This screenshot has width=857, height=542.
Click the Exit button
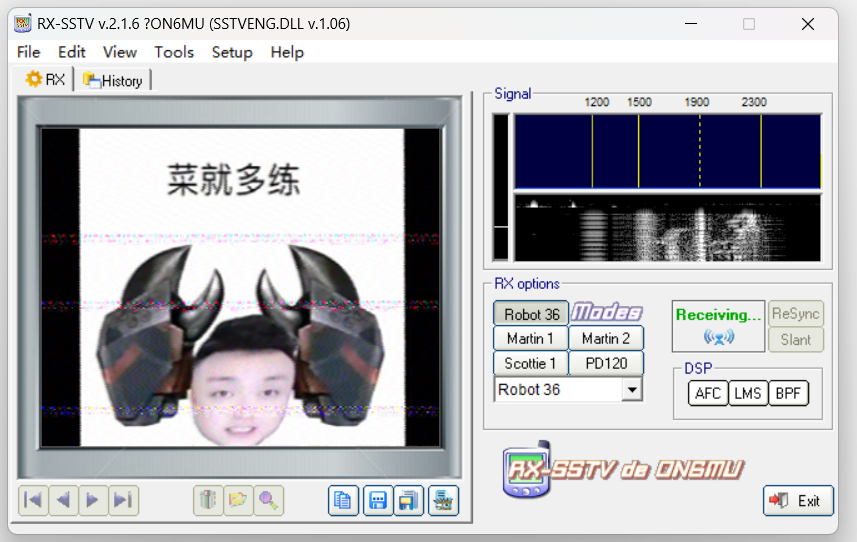[798, 501]
